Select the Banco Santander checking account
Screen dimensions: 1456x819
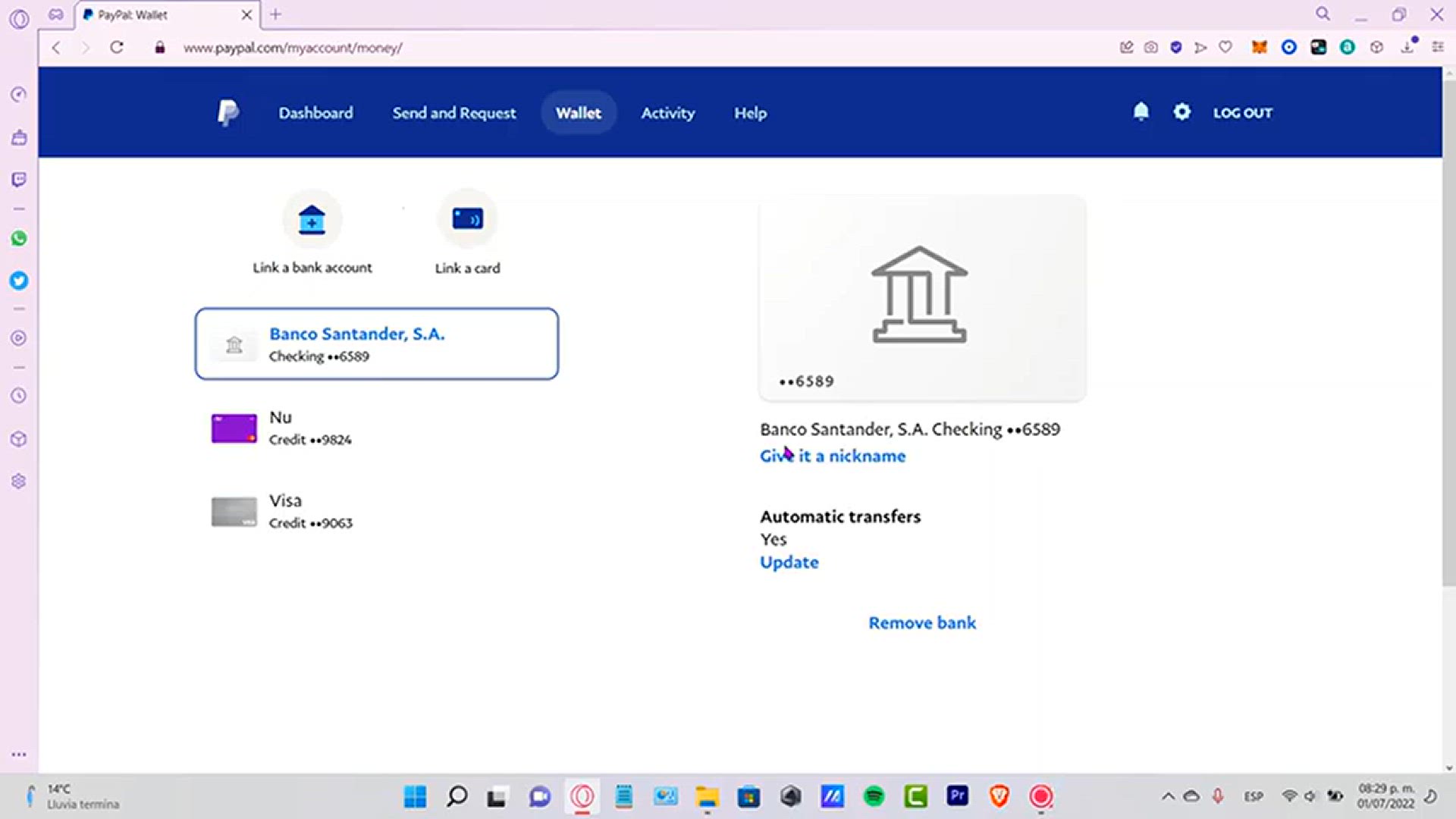click(377, 344)
